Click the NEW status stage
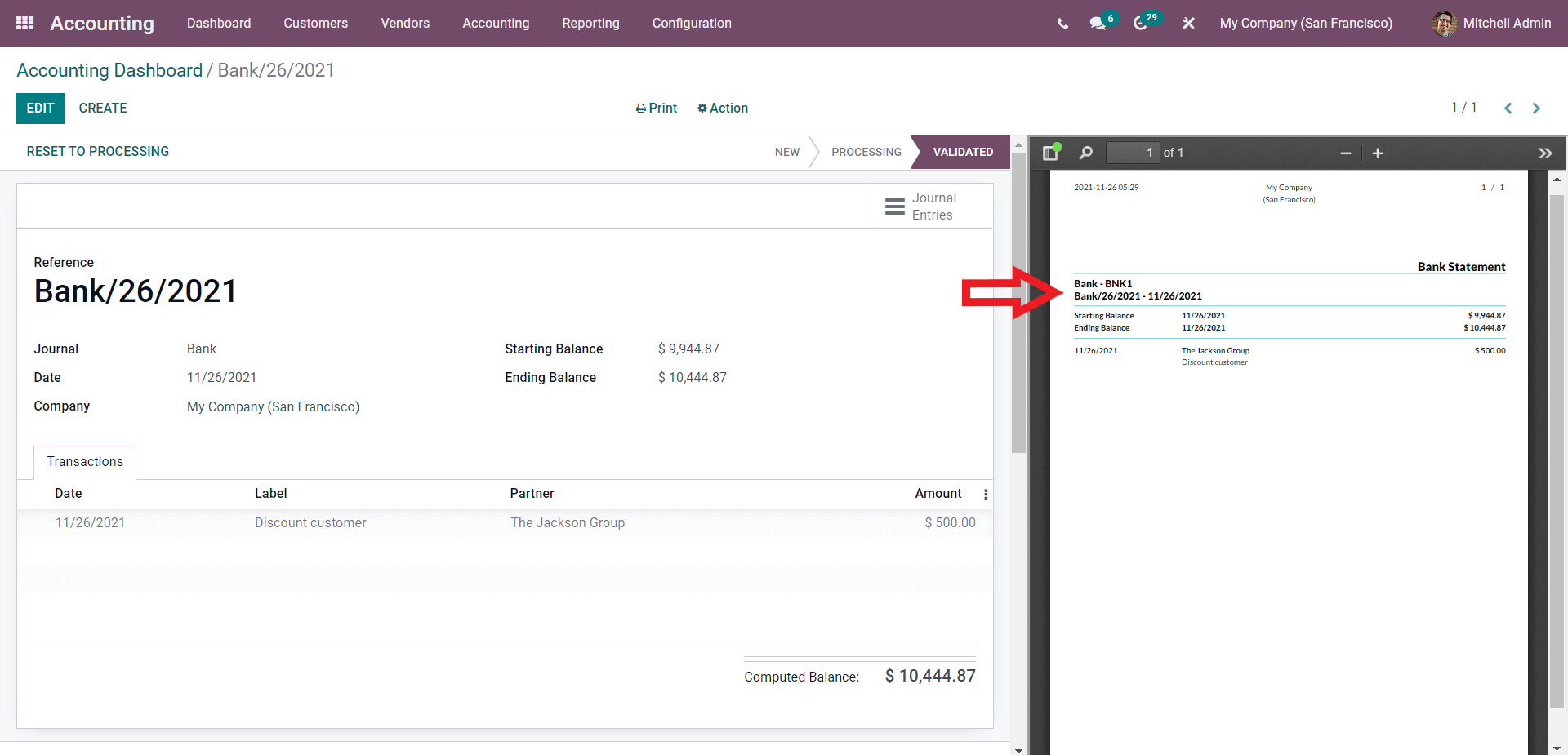The width and height of the screenshot is (1568, 755). coord(787,153)
